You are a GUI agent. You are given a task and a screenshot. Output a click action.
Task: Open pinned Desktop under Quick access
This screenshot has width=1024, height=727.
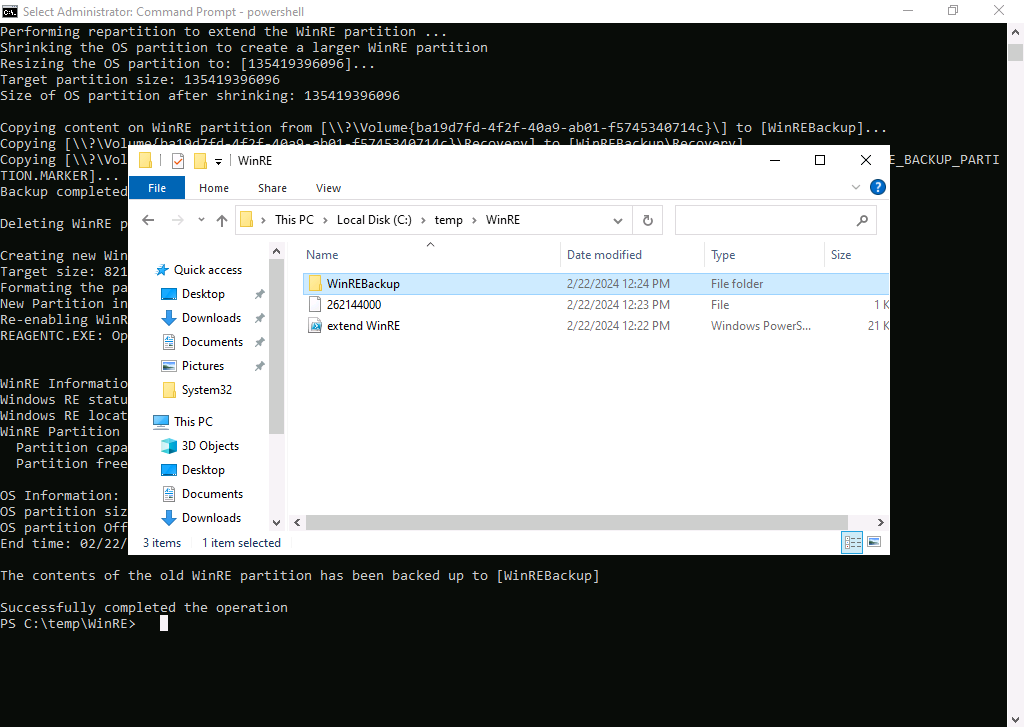203,294
